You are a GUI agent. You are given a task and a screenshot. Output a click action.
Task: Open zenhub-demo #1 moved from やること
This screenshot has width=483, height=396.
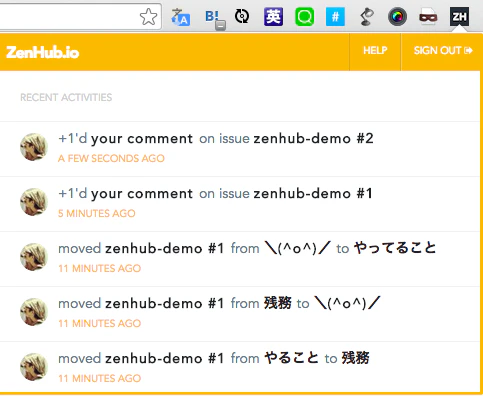[x=164, y=358]
